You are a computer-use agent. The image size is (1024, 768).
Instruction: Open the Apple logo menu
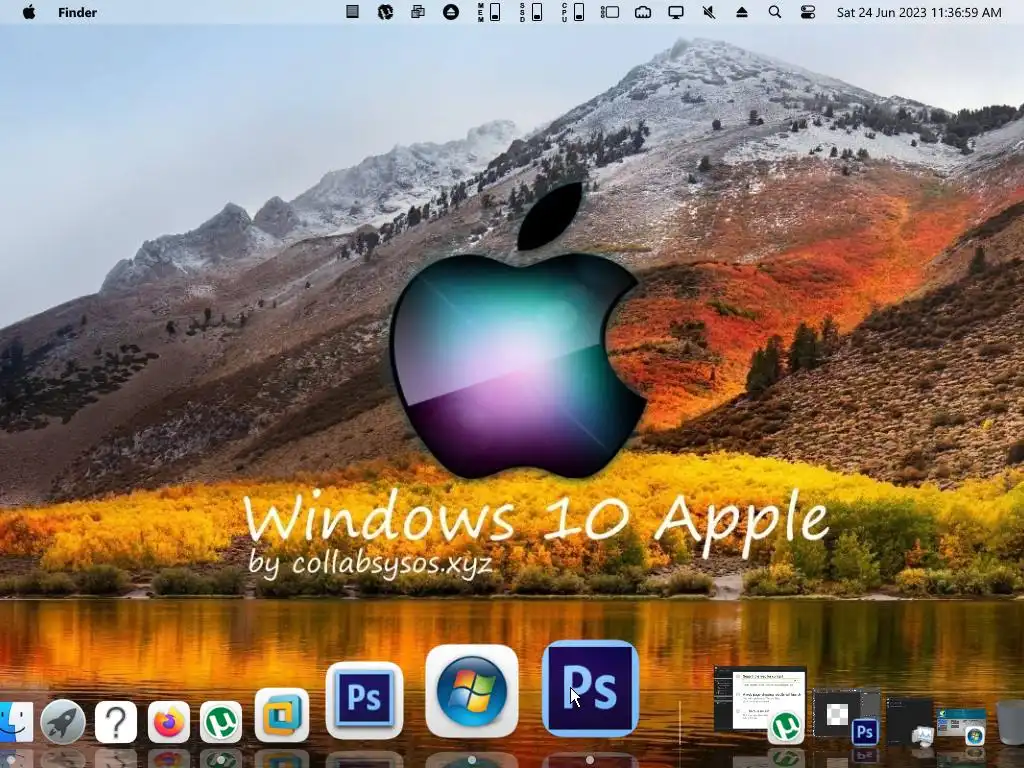coord(29,12)
